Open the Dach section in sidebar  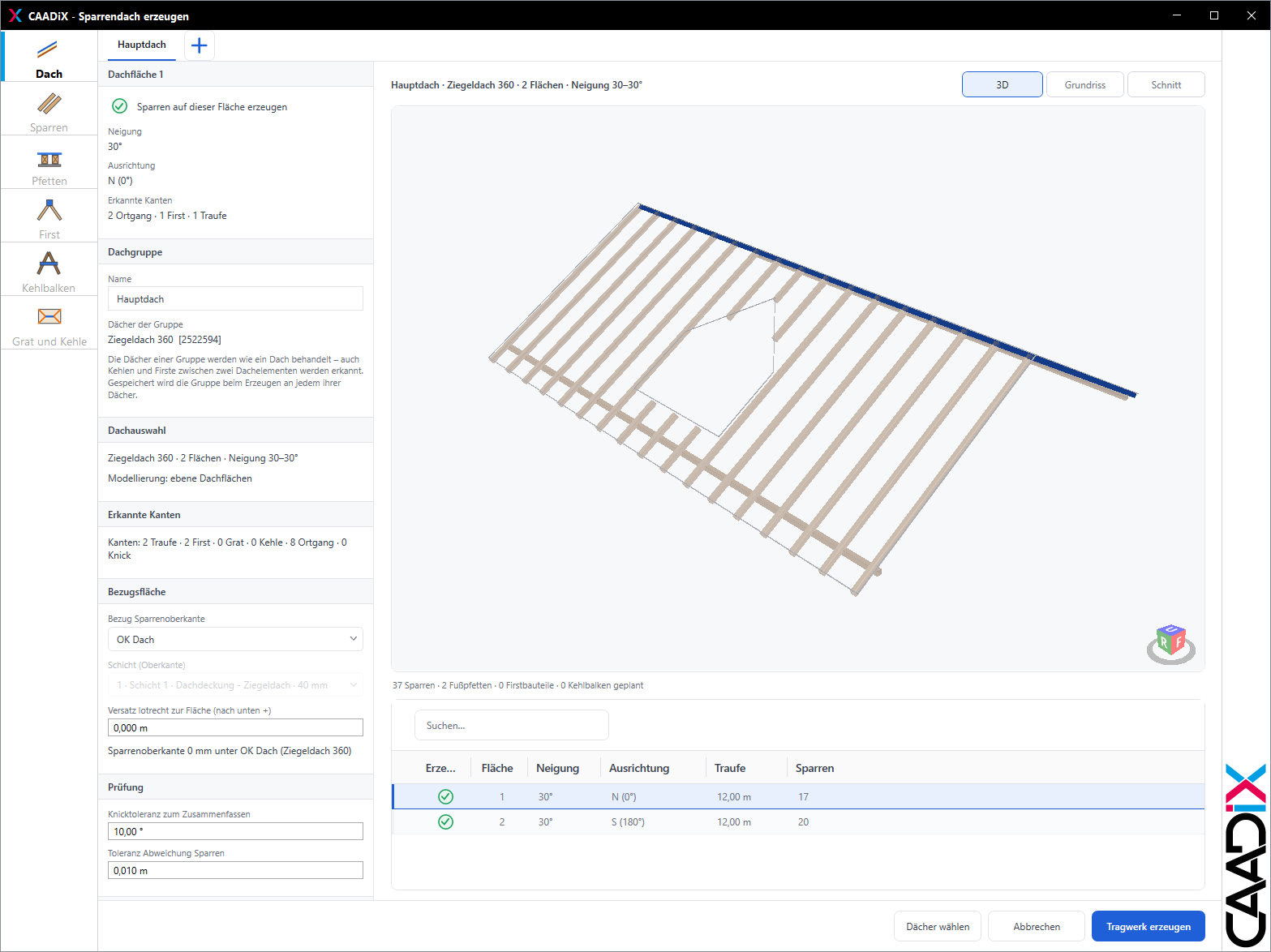pos(49,57)
